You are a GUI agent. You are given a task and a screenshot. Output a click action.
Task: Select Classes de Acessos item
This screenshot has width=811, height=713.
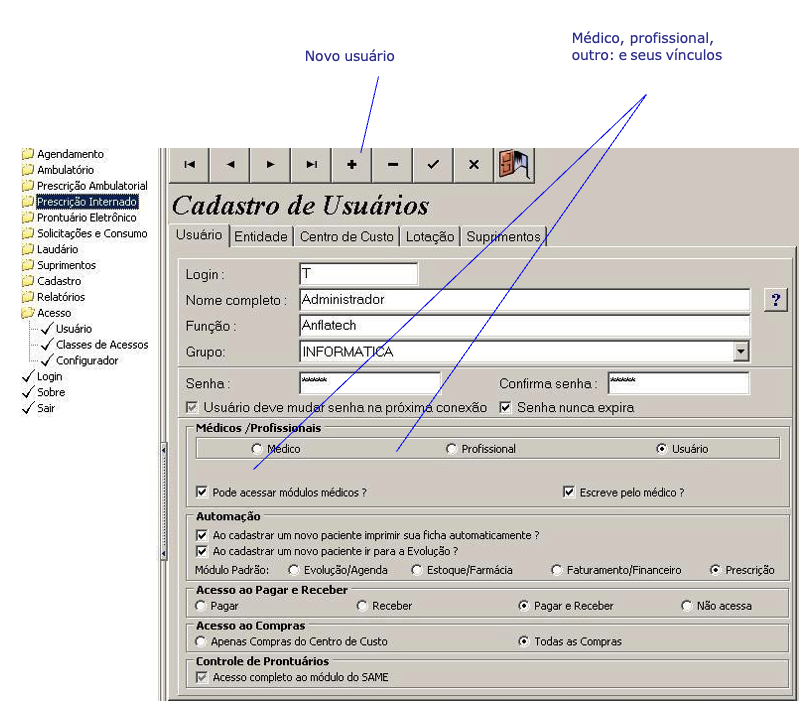coord(95,345)
